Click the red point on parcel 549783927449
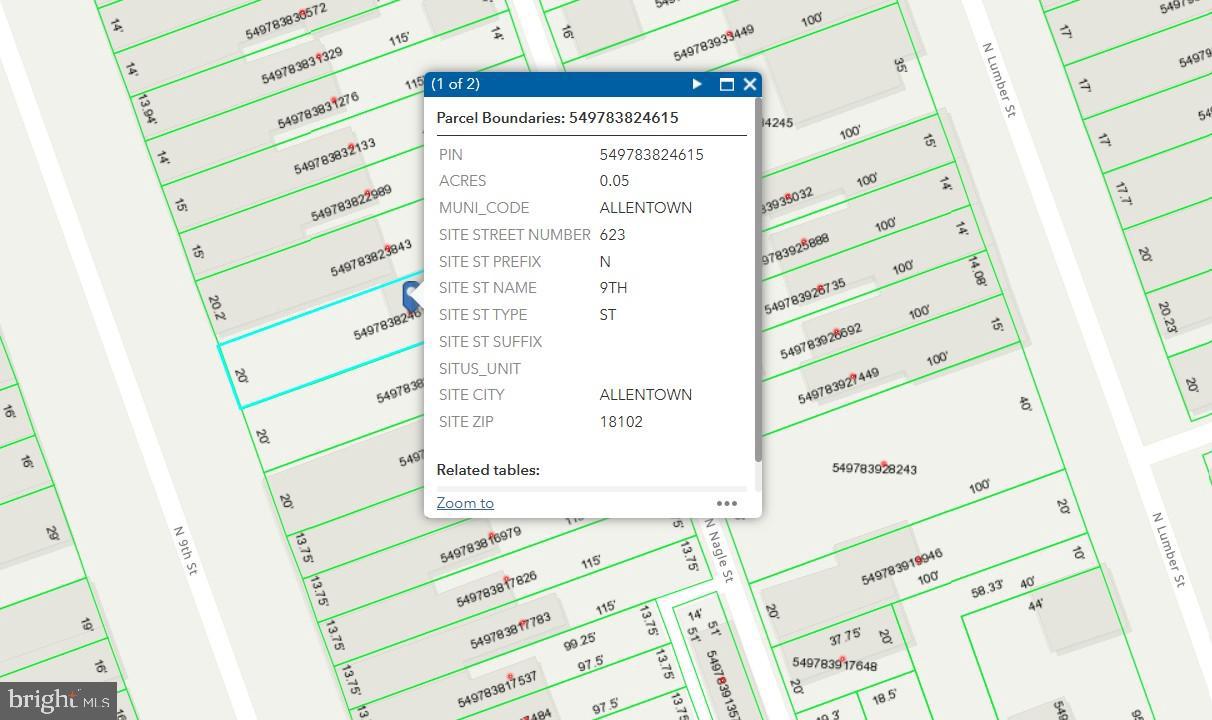The width and height of the screenshot is (1212, 720). tap(853, 377)
